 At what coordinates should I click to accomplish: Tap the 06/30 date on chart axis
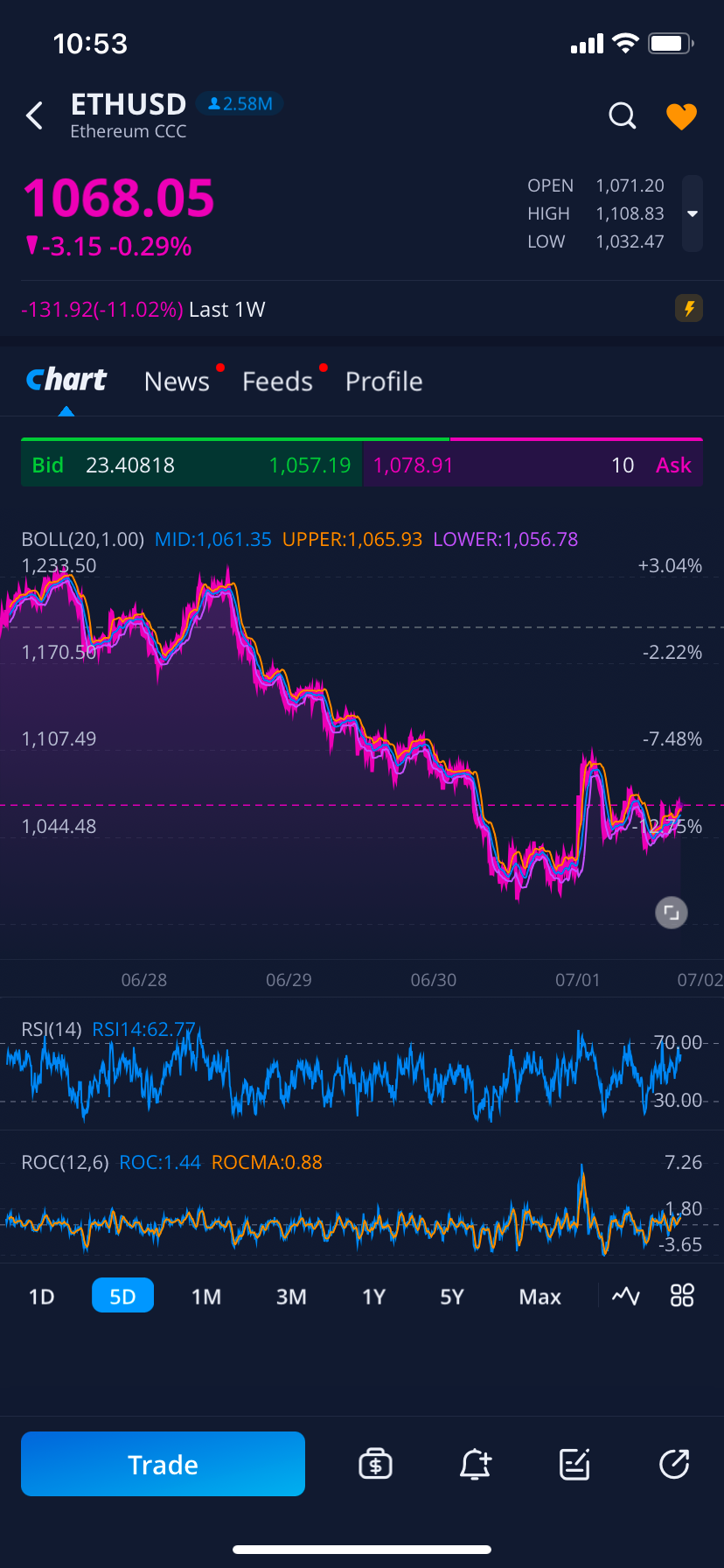pyautogui.click(x=434, y=980)
